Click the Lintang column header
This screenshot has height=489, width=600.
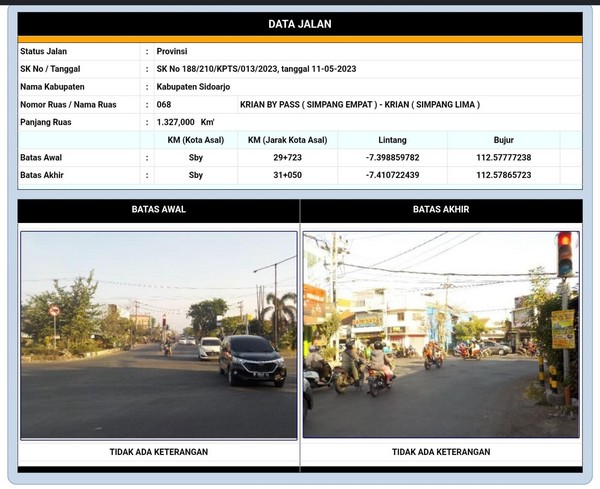pyautogui.click(x=393, y=140)
